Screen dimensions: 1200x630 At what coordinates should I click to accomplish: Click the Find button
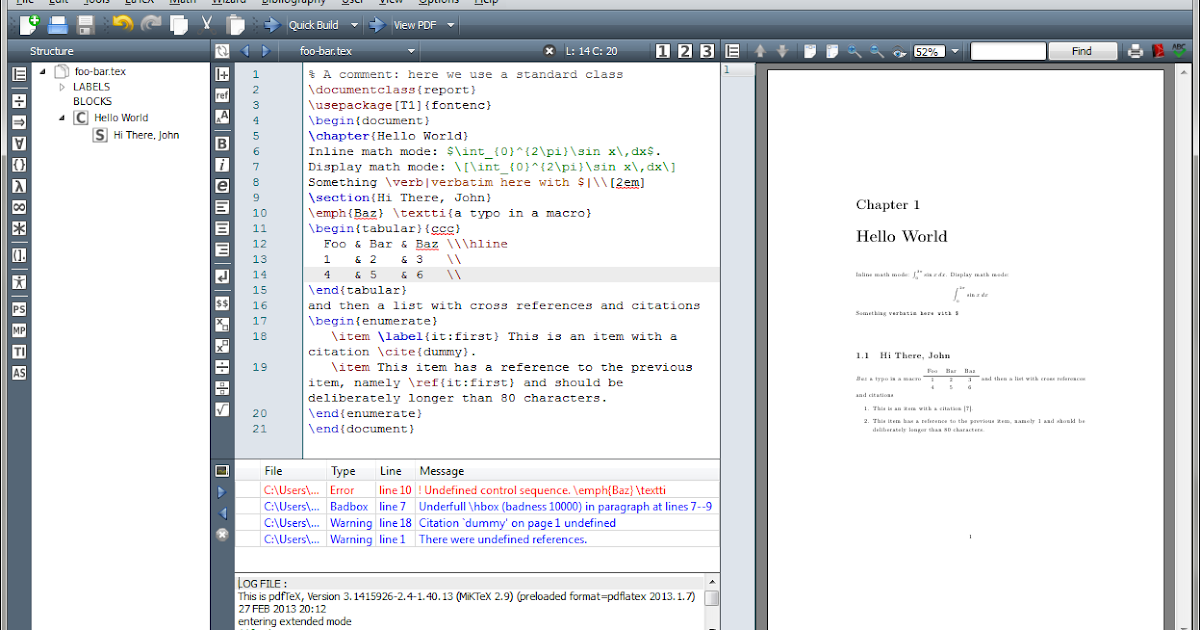1082,51
